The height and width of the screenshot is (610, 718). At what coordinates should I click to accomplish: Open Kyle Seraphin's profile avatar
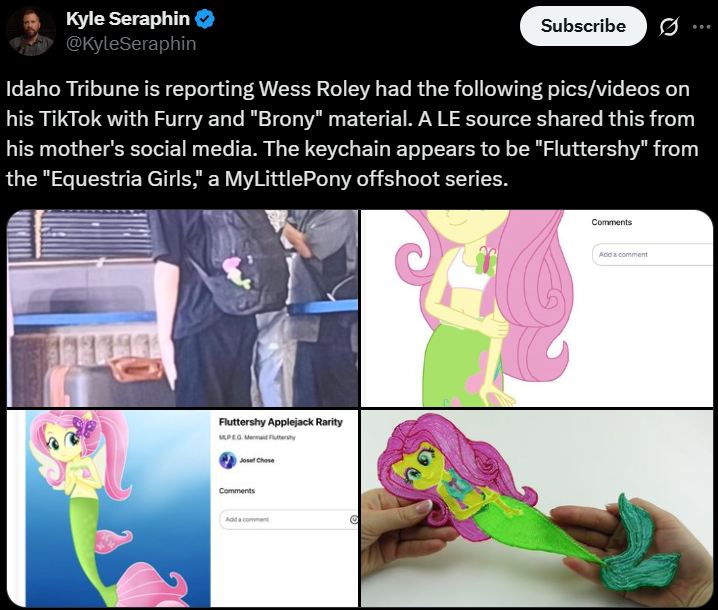(x=31, y=31)
